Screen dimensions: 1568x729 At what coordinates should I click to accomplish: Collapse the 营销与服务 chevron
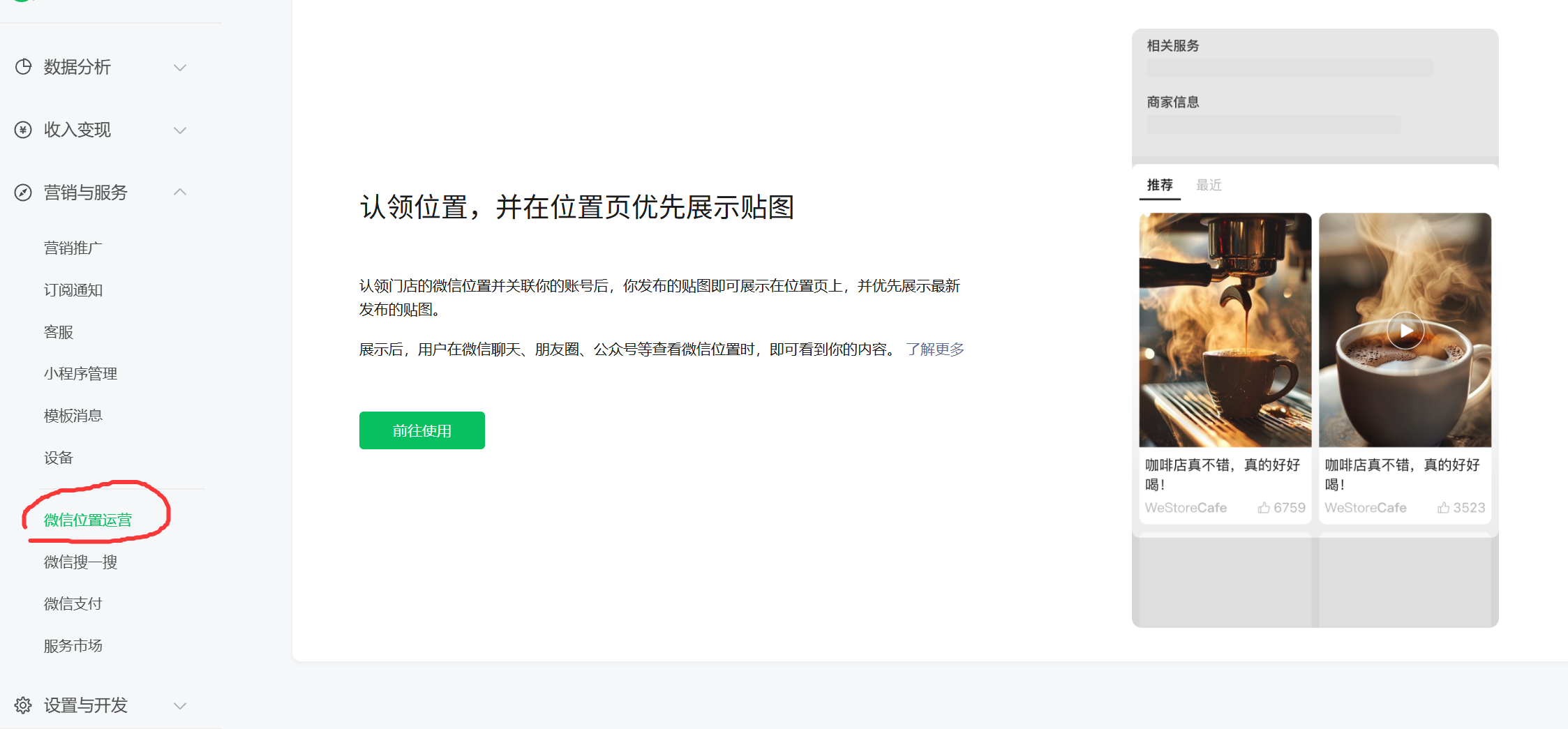pos(180,192)
